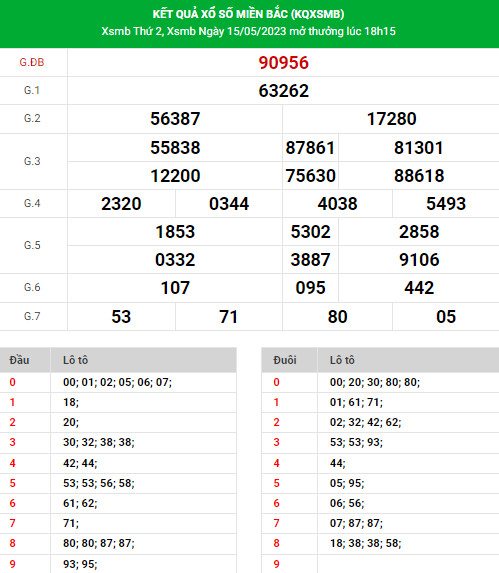The width and height of the screenshot is (499, 573).
Task: Click the Xsmb Thứ 2 date subtitle
Action: (248, 31)
